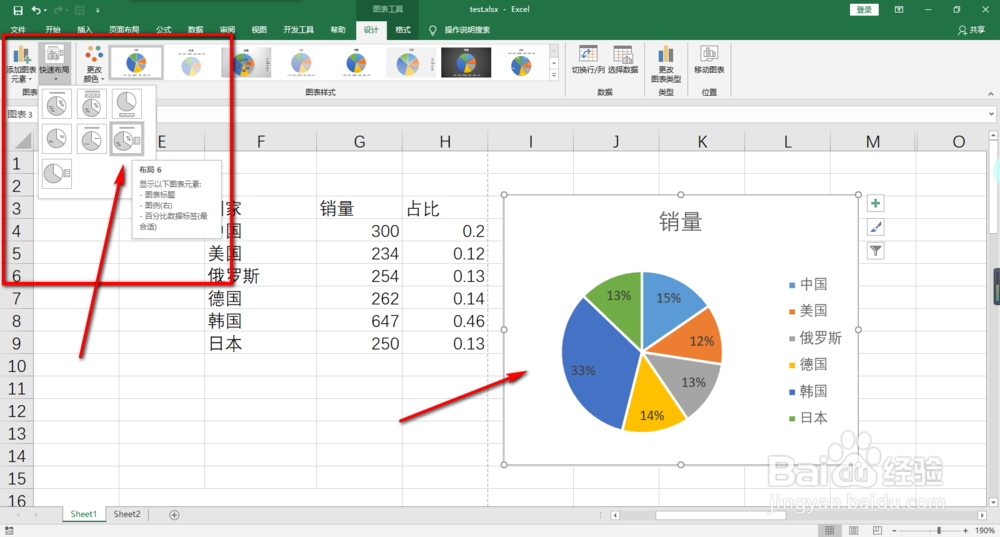Open the Change Colors (更改颜色) dropdown
1000x537 pixels.
click(94, 64)
